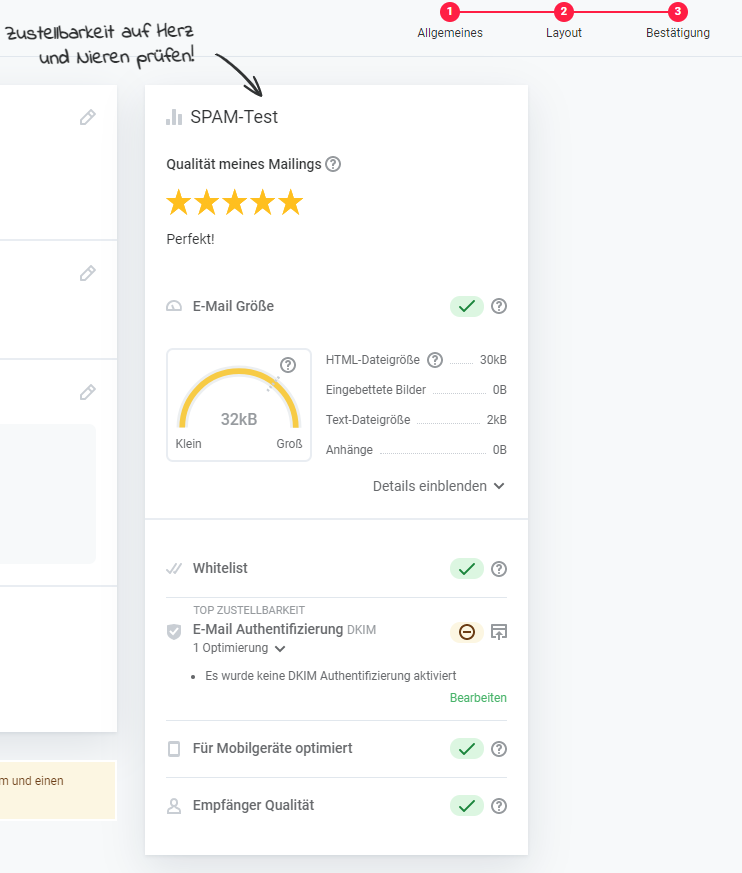The image size is (742, 873).
Task: Open step 3 Bestätigung
Action: [x=678, y=13]
